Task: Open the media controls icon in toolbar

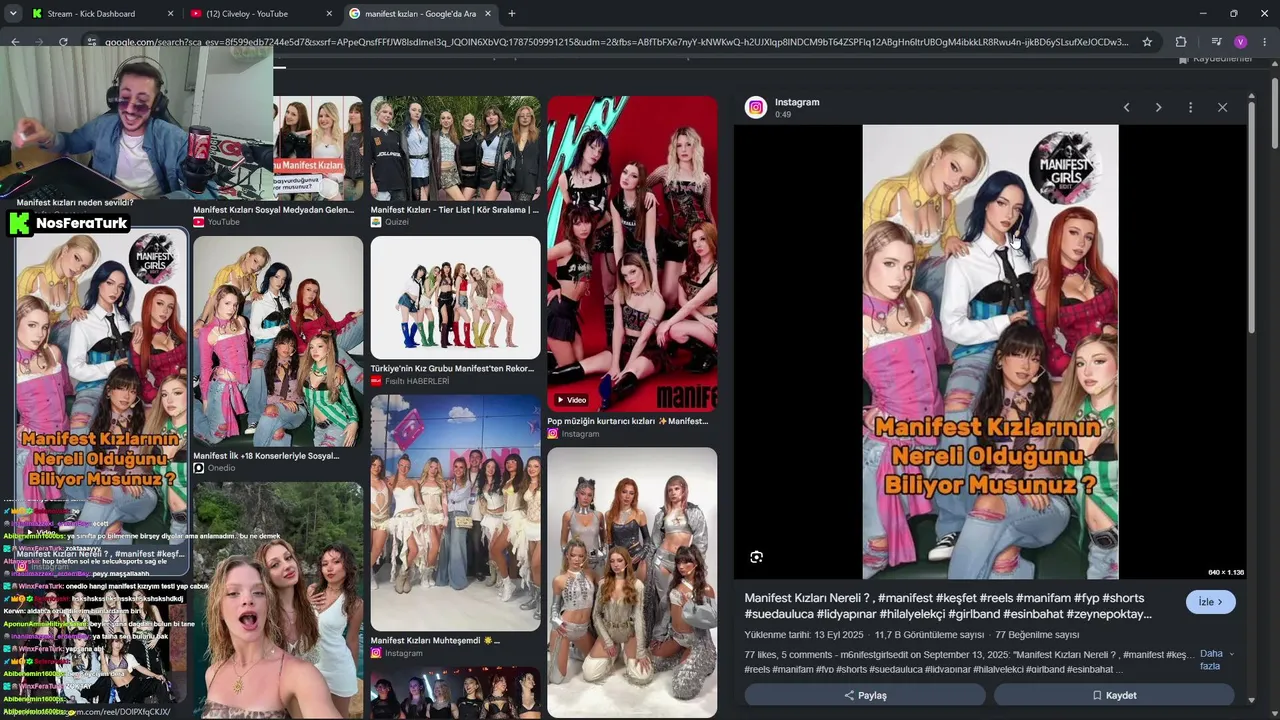Action: [1216, 42]
